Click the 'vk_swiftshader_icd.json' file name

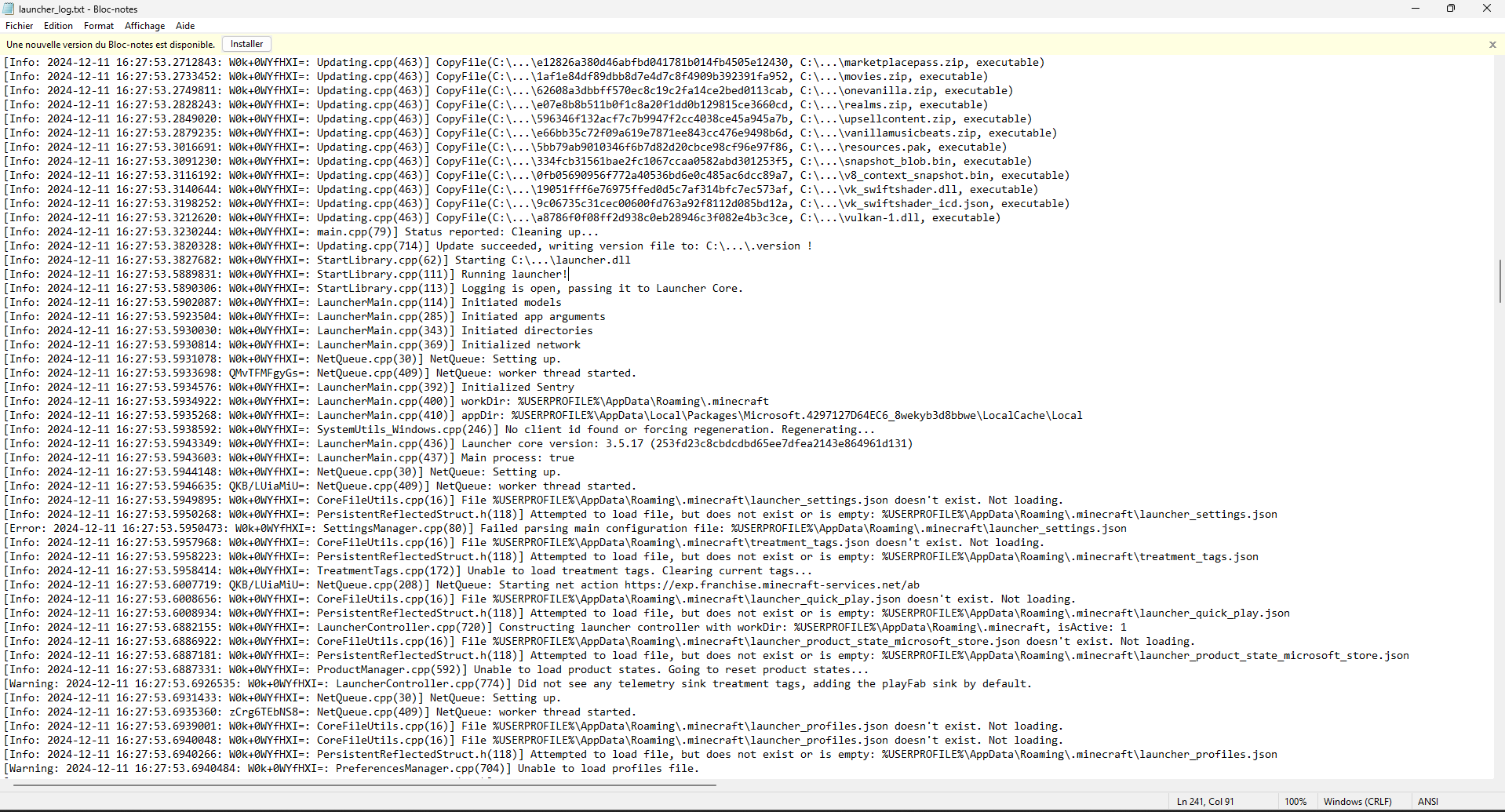916,203
